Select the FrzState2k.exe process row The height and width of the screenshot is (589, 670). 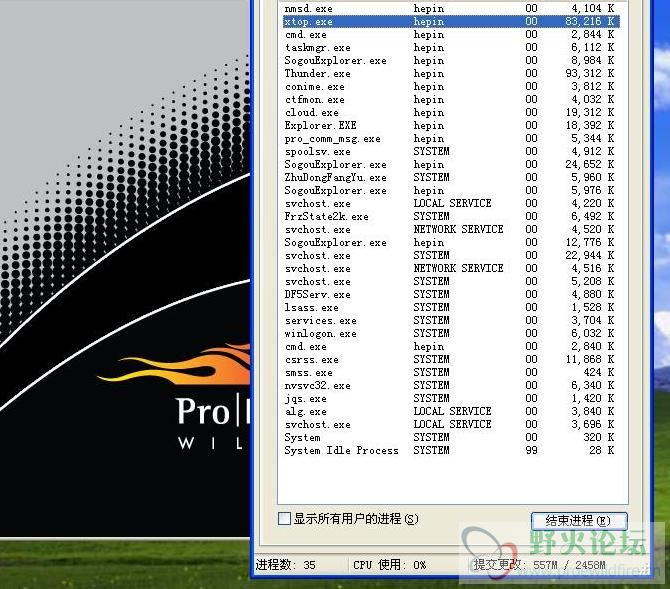click(451, 217)
